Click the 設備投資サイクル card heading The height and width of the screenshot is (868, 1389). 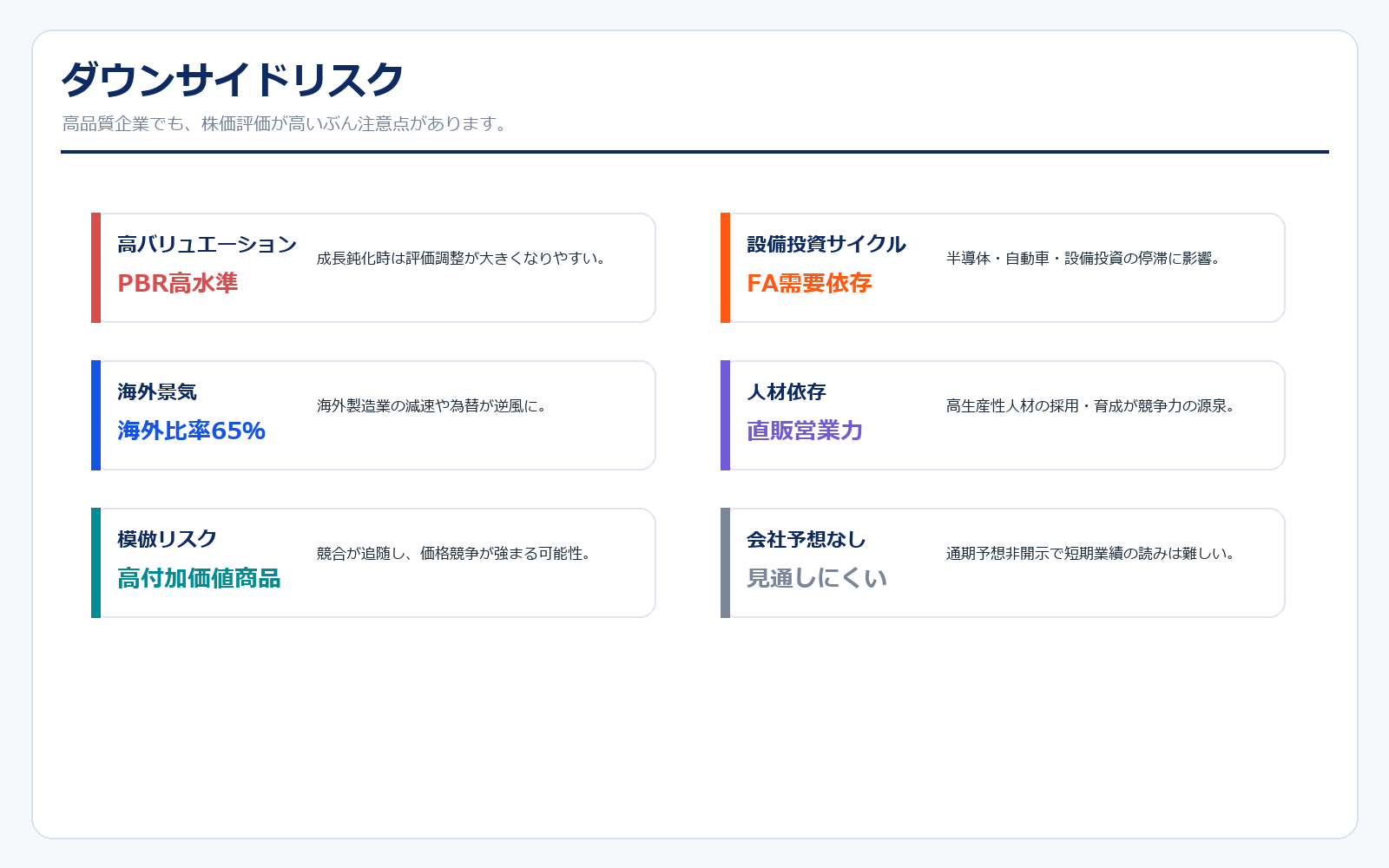tap(826, 245)
